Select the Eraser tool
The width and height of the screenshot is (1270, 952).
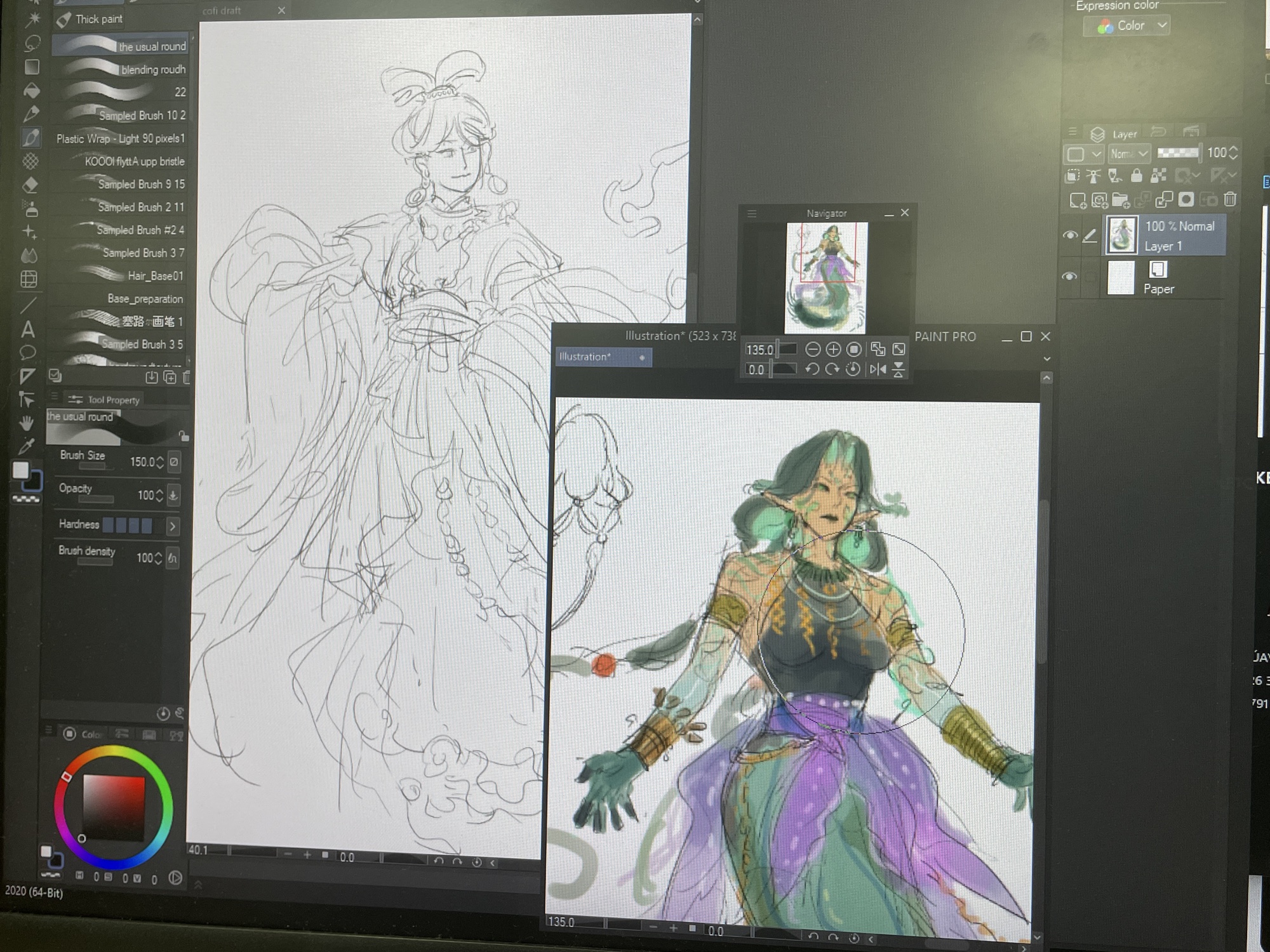click(30, 185)
